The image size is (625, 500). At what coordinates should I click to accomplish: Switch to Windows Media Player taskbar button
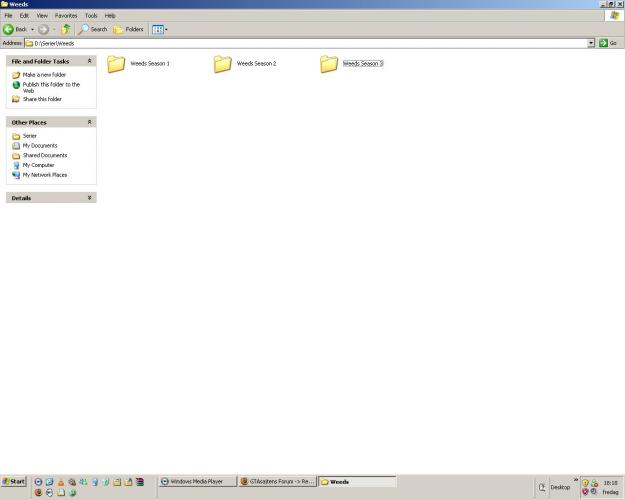point(198,481)
